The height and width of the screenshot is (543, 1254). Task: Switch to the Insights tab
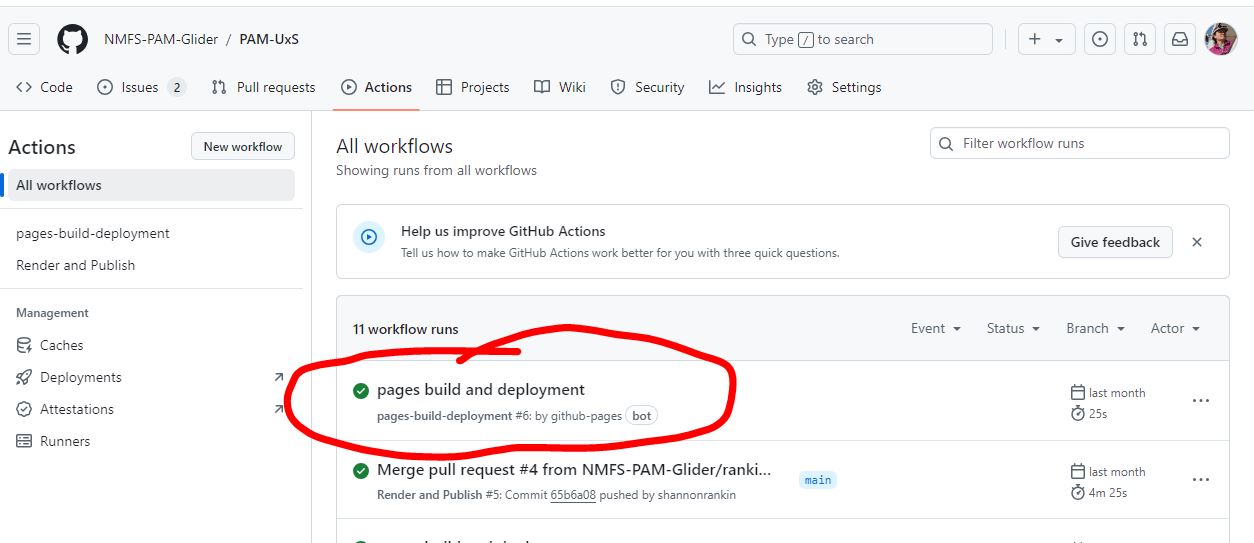745,87
